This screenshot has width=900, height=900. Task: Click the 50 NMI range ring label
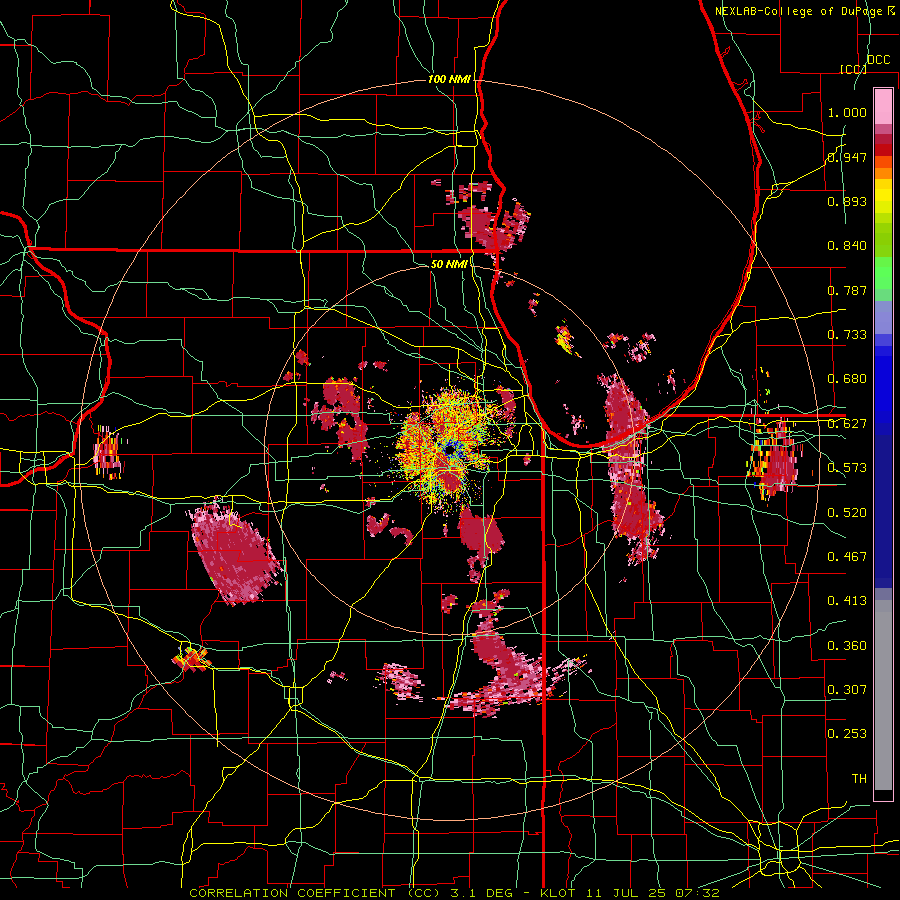pyautogui.click(x=449, y=264)
